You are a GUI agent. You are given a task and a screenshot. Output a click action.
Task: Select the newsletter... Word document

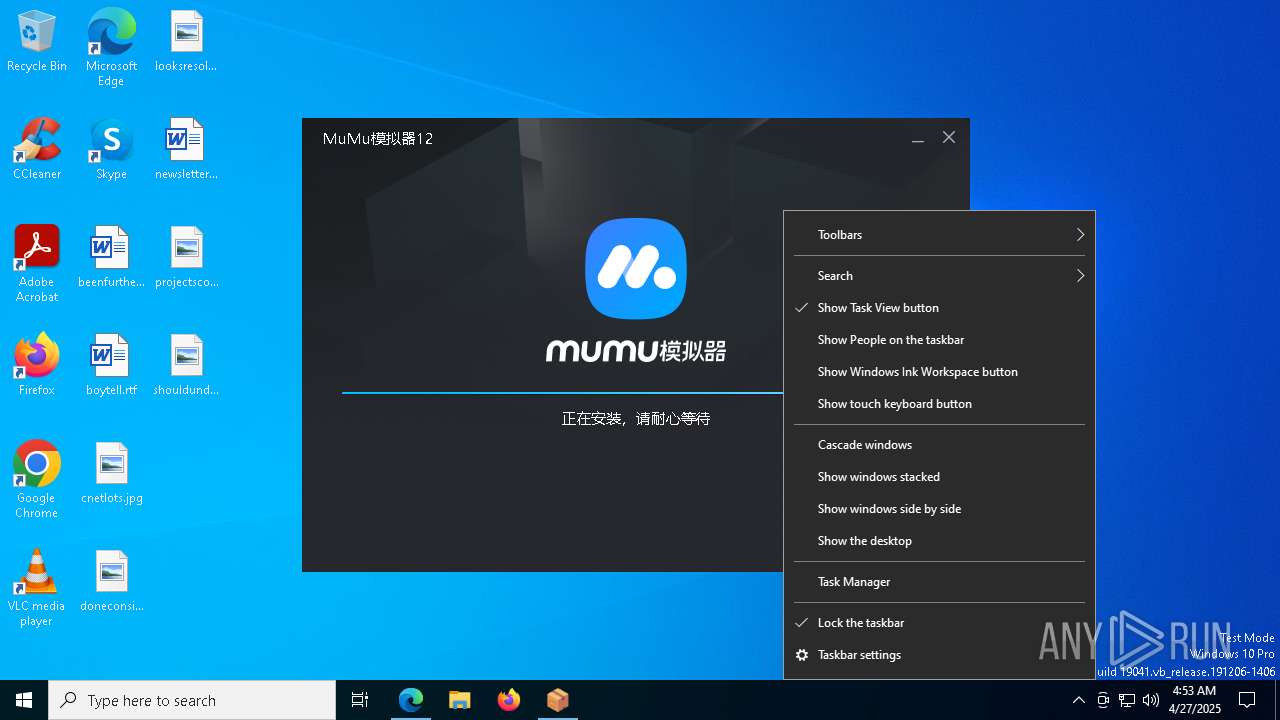pyautogui.click(x=186, y=149)
